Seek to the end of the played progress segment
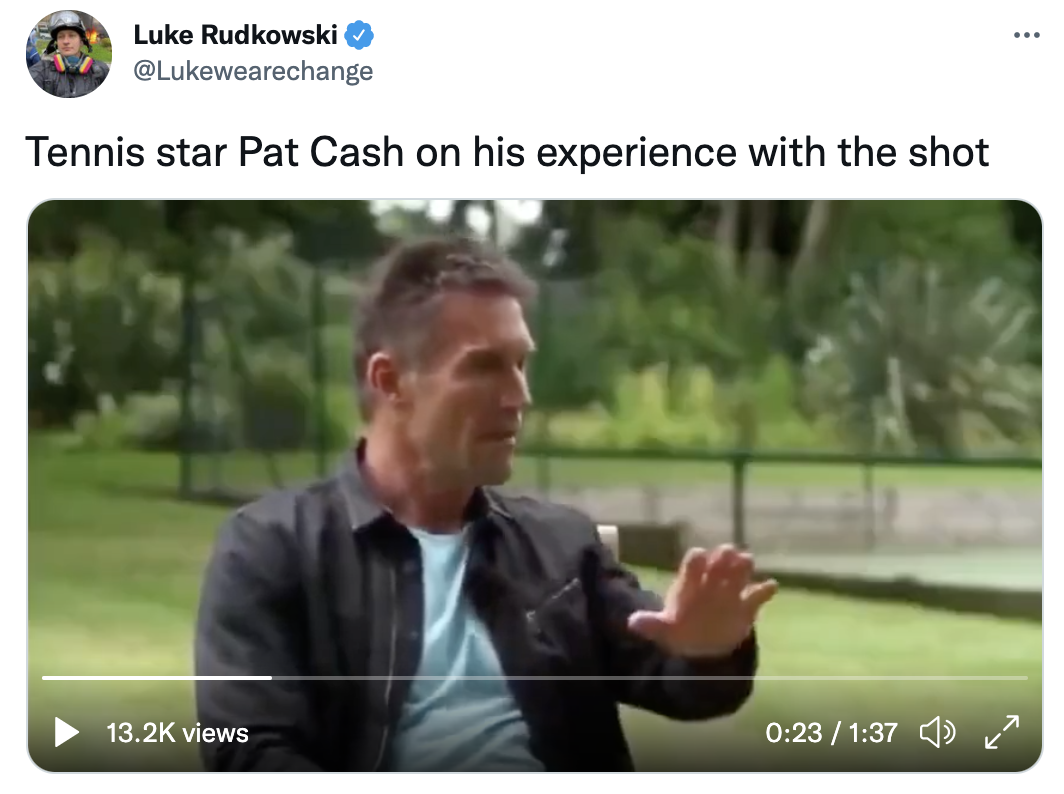The height and width of the screenshot is (794, 1064). (x=271, y=677)
